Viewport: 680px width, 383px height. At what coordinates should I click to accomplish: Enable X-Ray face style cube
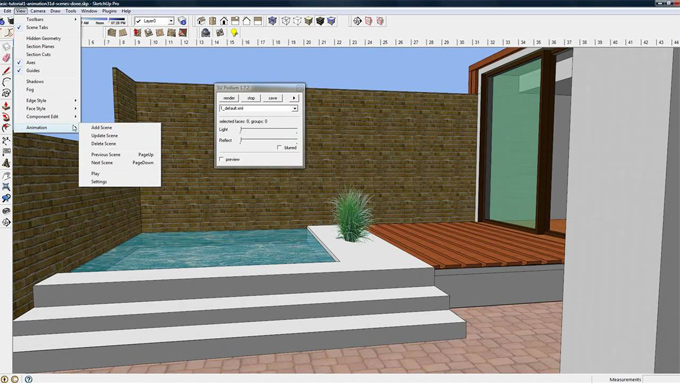(x=272, y=21)
